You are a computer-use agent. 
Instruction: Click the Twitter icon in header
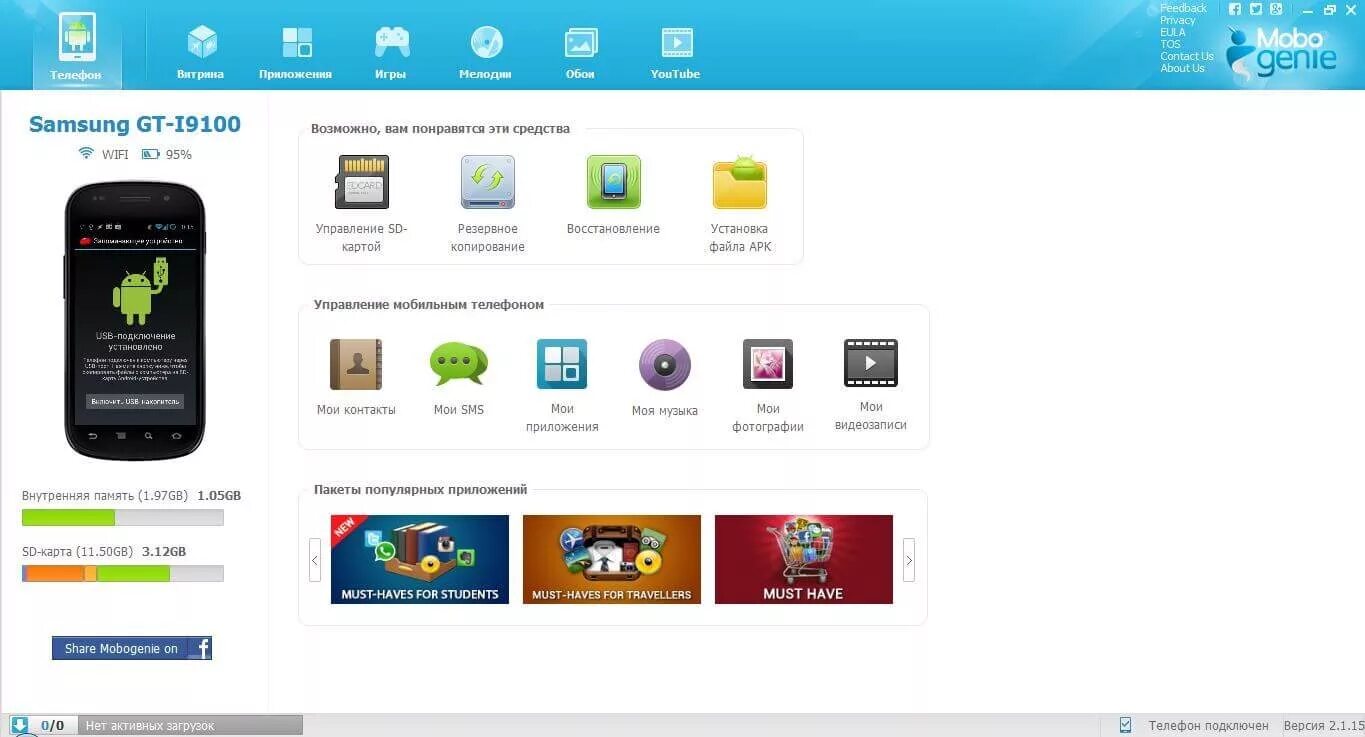click(1255, 9)
